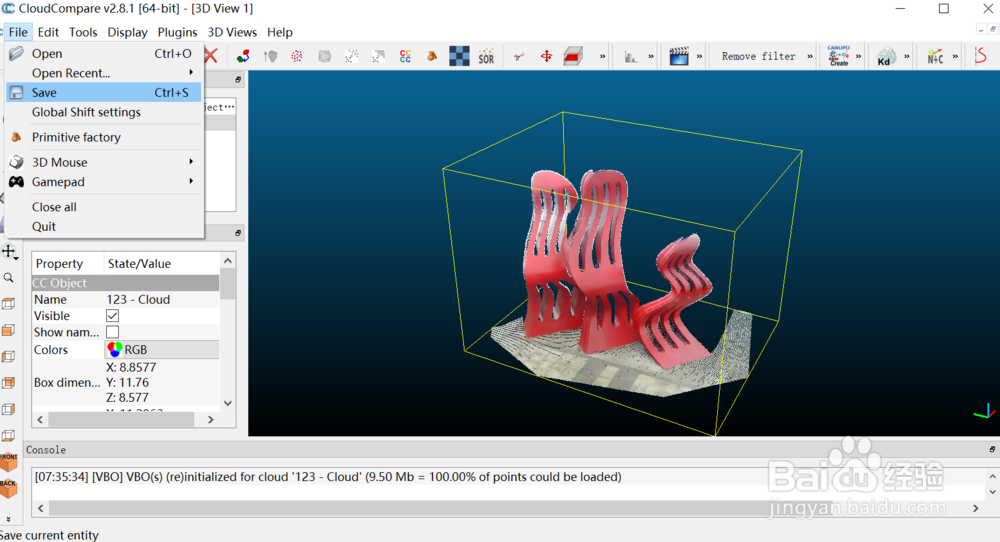Expand toolbar overflow next to histogram icon
The image size is (1000, 542).
pos(651,57)
